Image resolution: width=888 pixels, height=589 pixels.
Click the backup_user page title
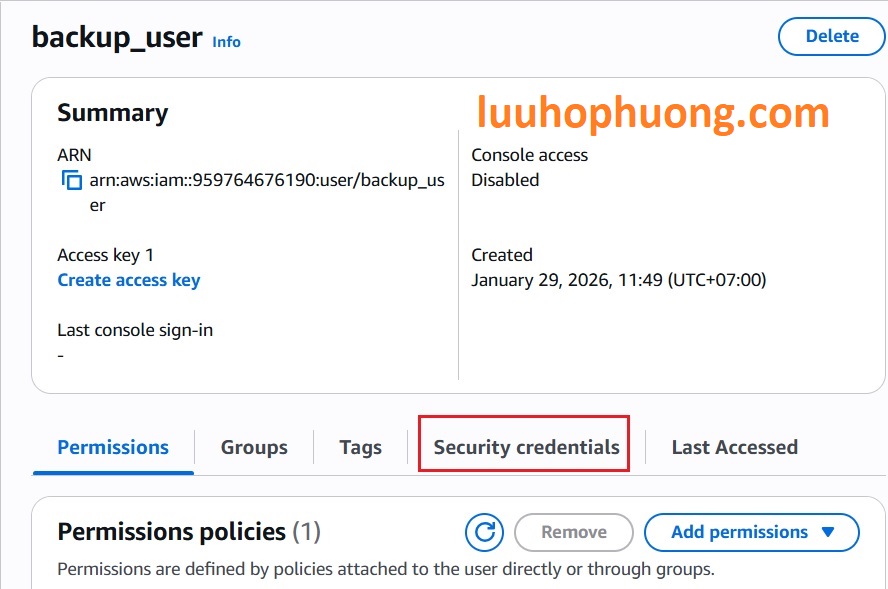pos(116,37)
